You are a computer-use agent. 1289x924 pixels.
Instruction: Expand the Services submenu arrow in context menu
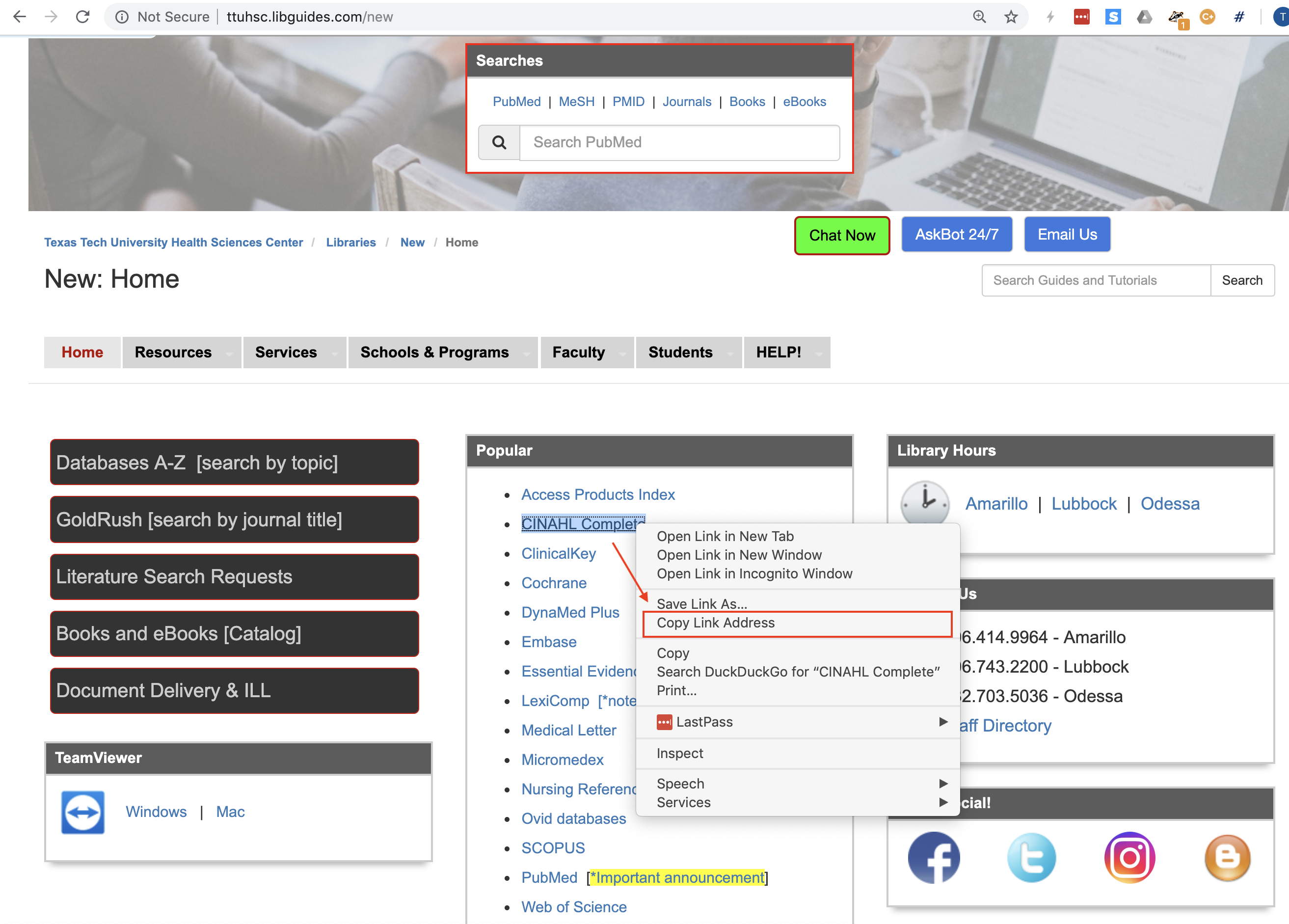click(x=943, y=802)
